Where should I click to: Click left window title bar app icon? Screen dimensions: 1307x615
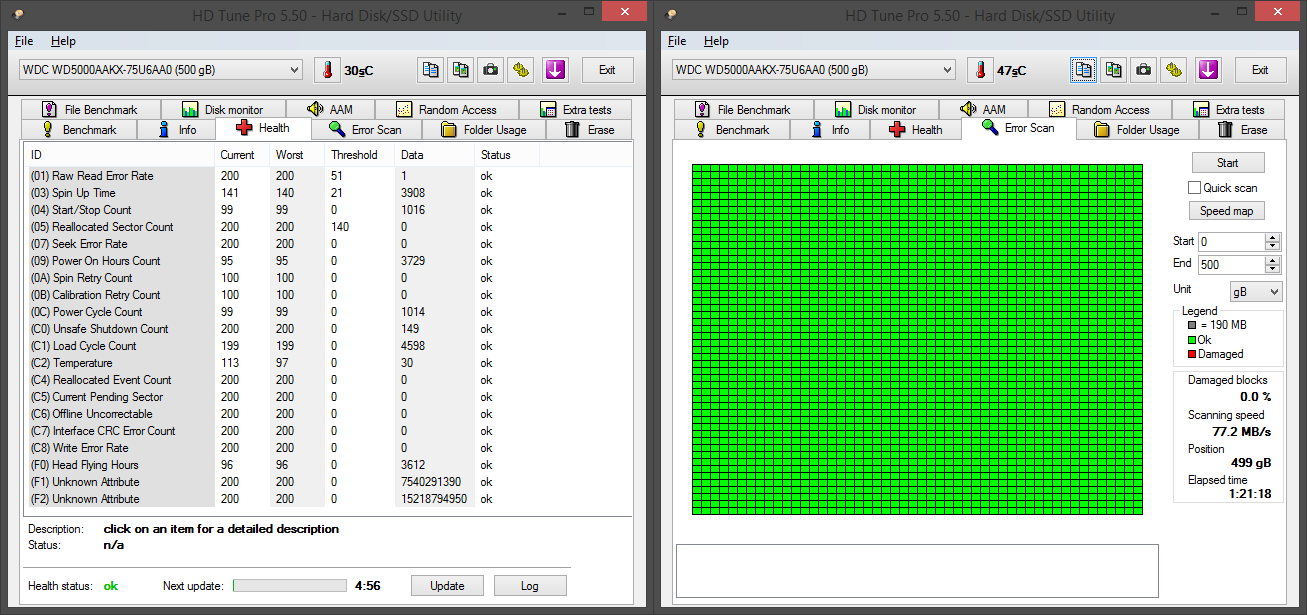tap(16, 14)
